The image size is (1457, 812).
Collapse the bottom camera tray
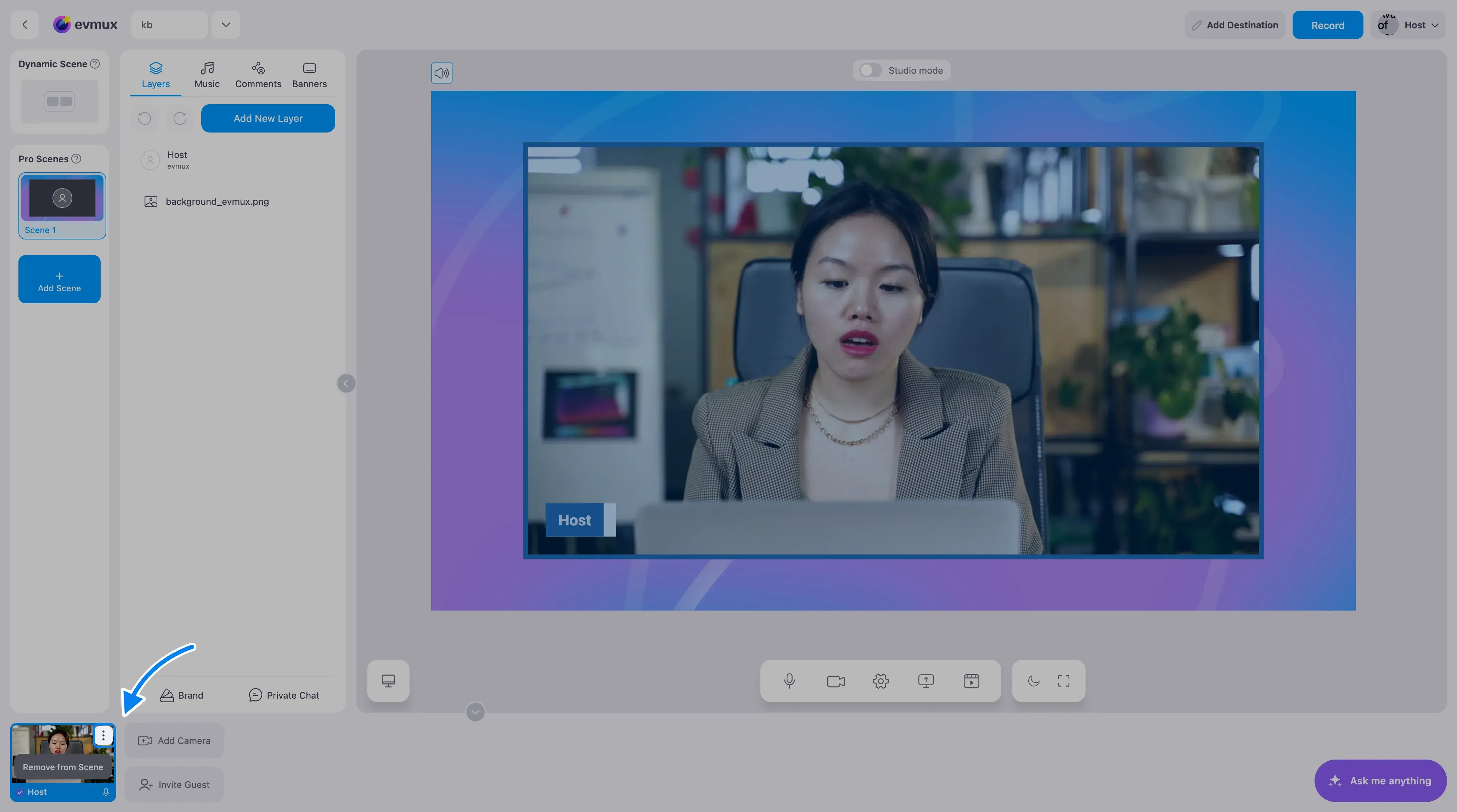coord(475,712)
